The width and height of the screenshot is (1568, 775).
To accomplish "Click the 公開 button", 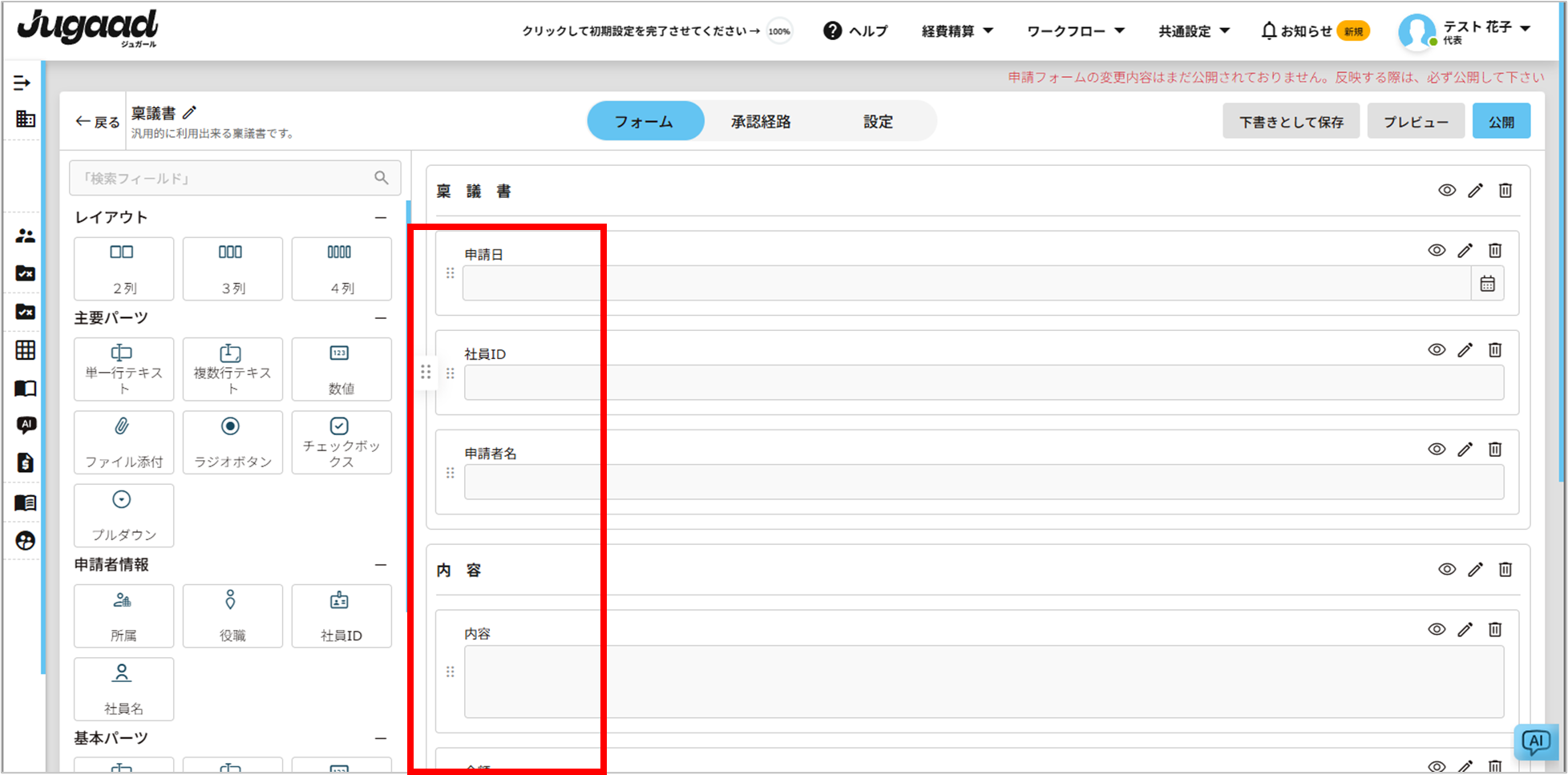I will tap(1501, 122).
